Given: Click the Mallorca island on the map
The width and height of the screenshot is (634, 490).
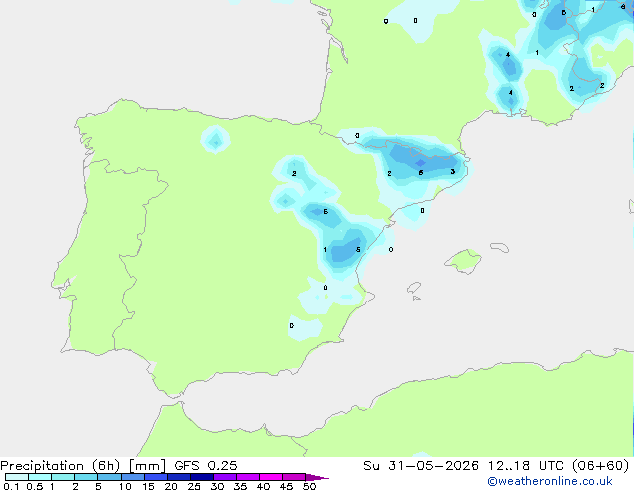Looking at the screenshot, I should [x=463, y=261].
